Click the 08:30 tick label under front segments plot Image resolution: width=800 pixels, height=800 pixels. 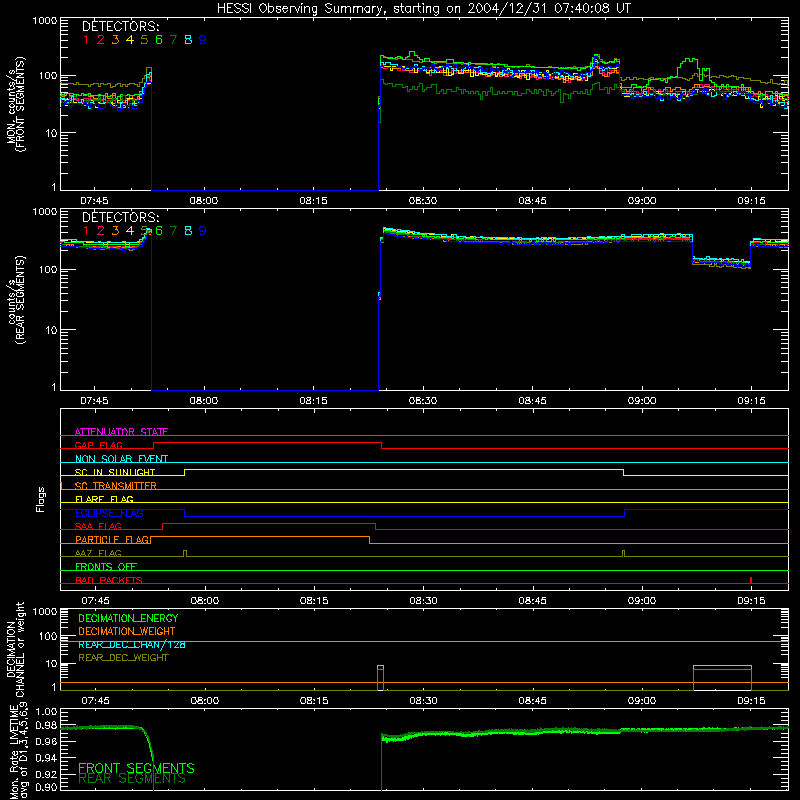click(423, 201)
